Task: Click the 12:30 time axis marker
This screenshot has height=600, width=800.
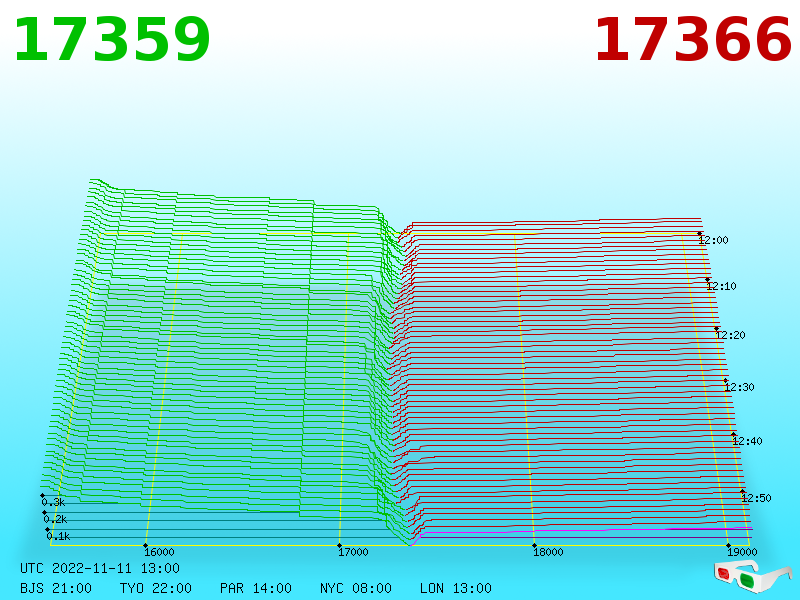Action: [x=739, y=387]
